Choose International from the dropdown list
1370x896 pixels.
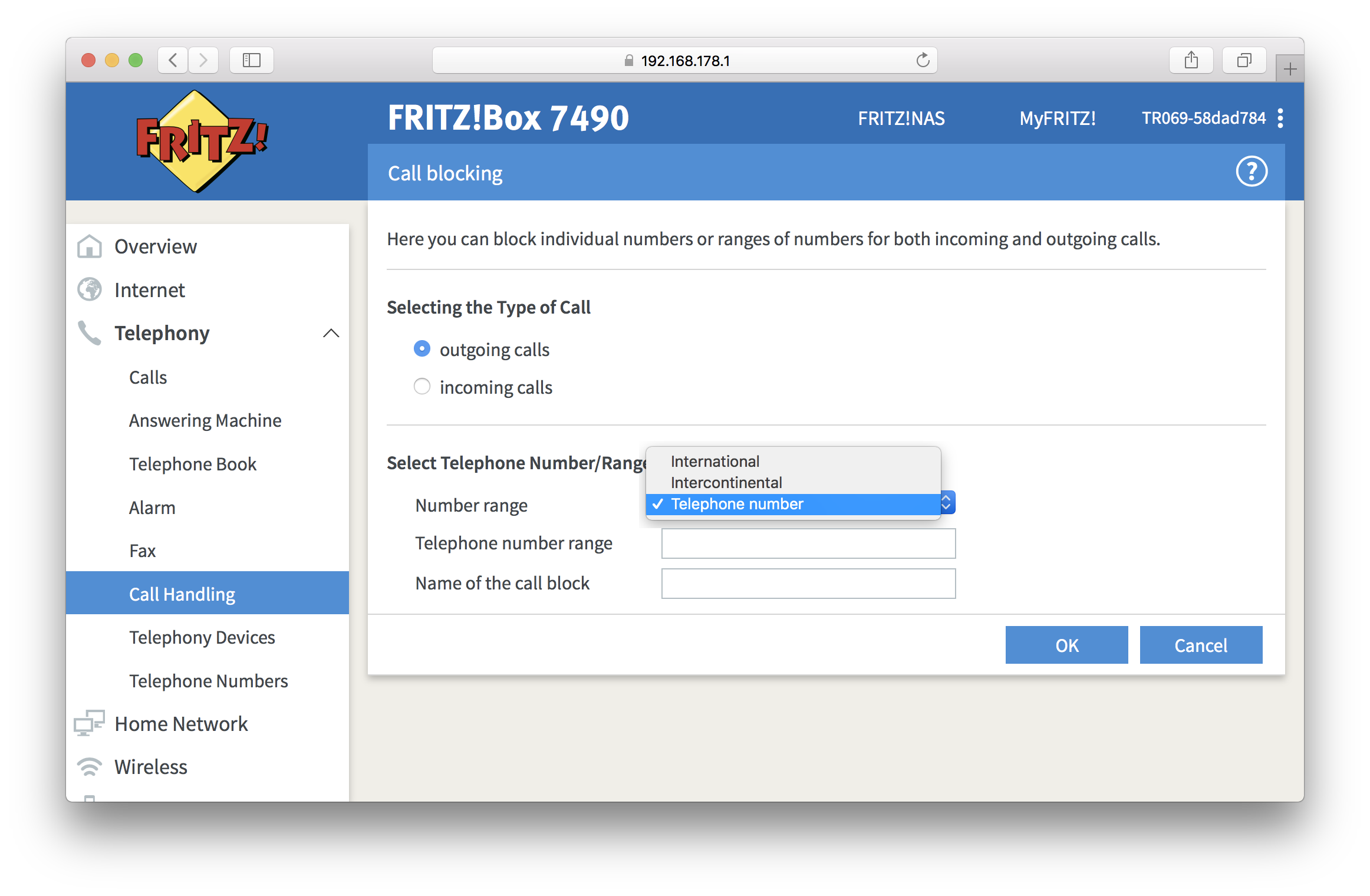793,461
